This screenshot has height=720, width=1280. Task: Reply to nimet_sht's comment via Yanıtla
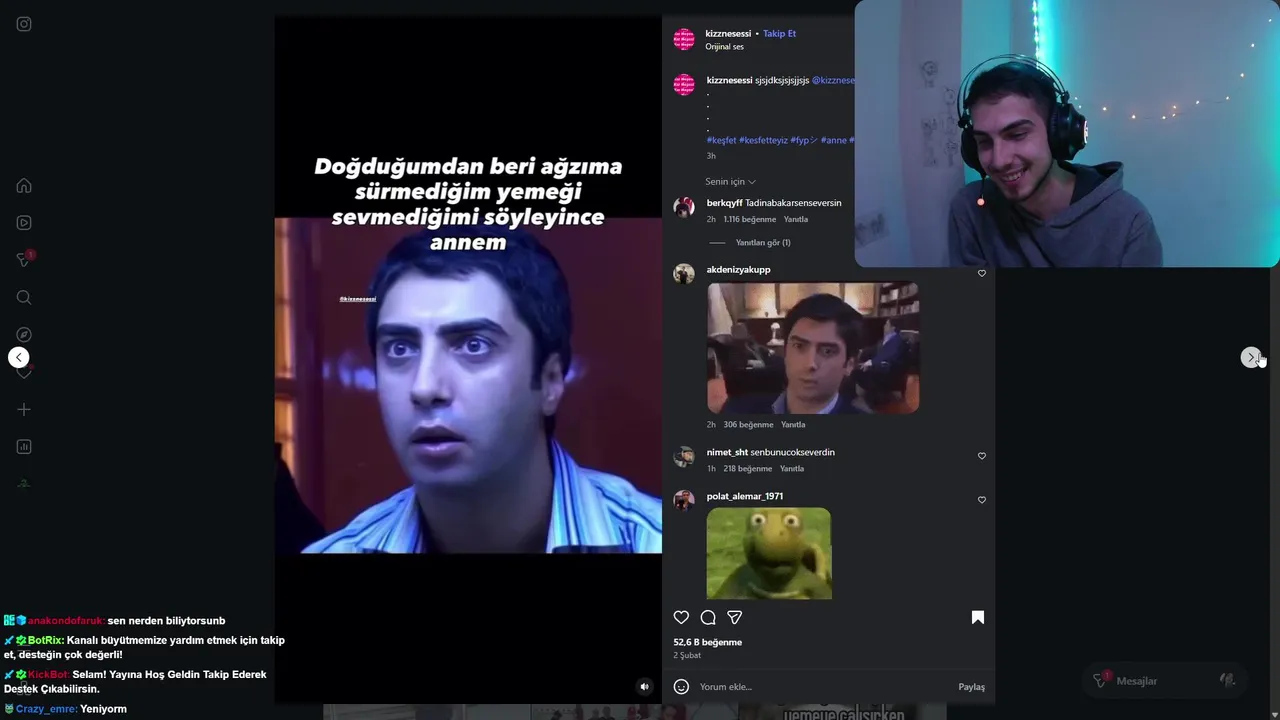792,469
